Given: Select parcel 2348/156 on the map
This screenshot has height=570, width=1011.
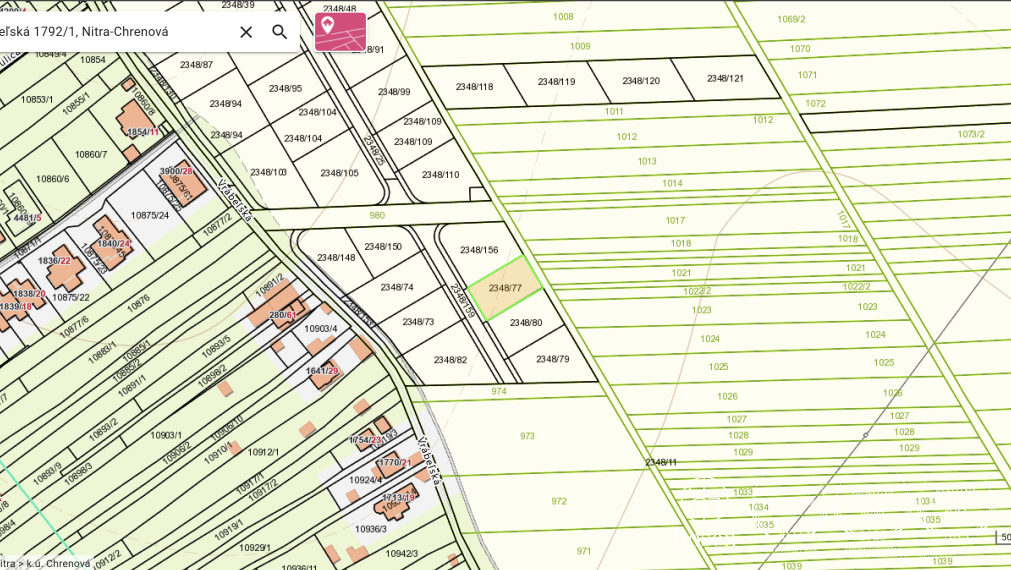Looking at the screenshot, I should (x=479, y=250).
